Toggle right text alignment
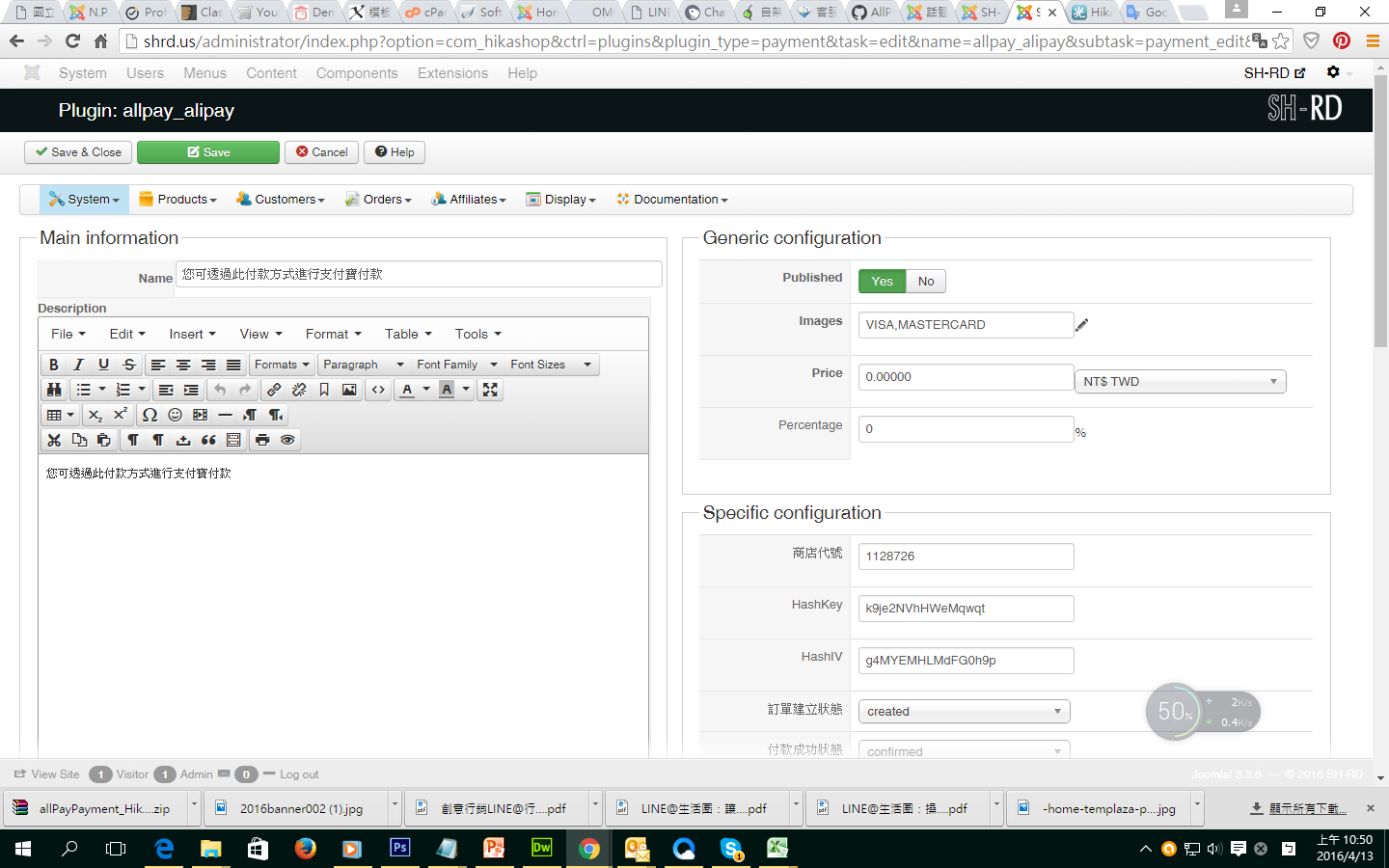 (x=208, y=365)
